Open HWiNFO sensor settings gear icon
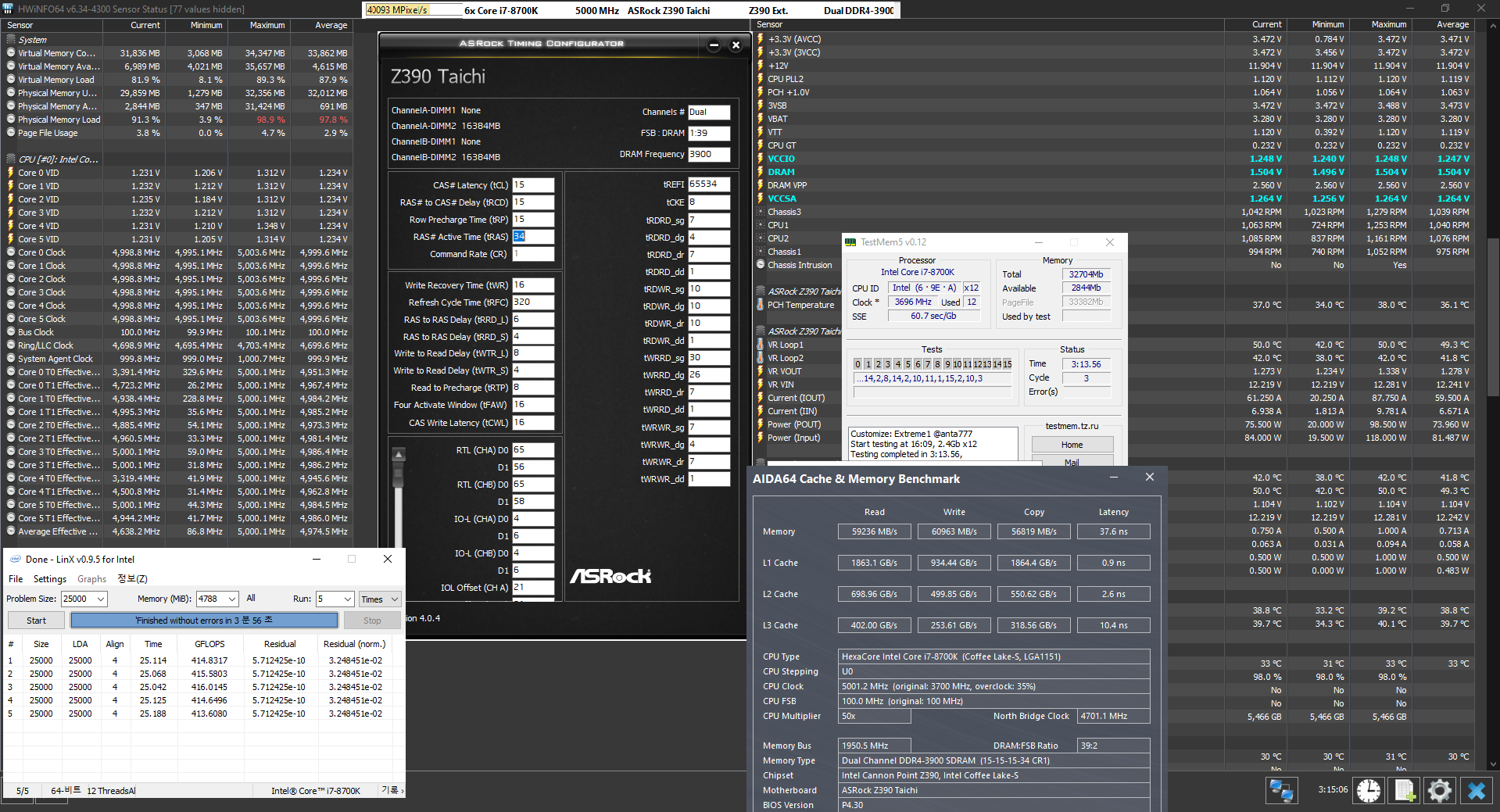The height and width of the screenshot is (812, 1500). 1439,790
